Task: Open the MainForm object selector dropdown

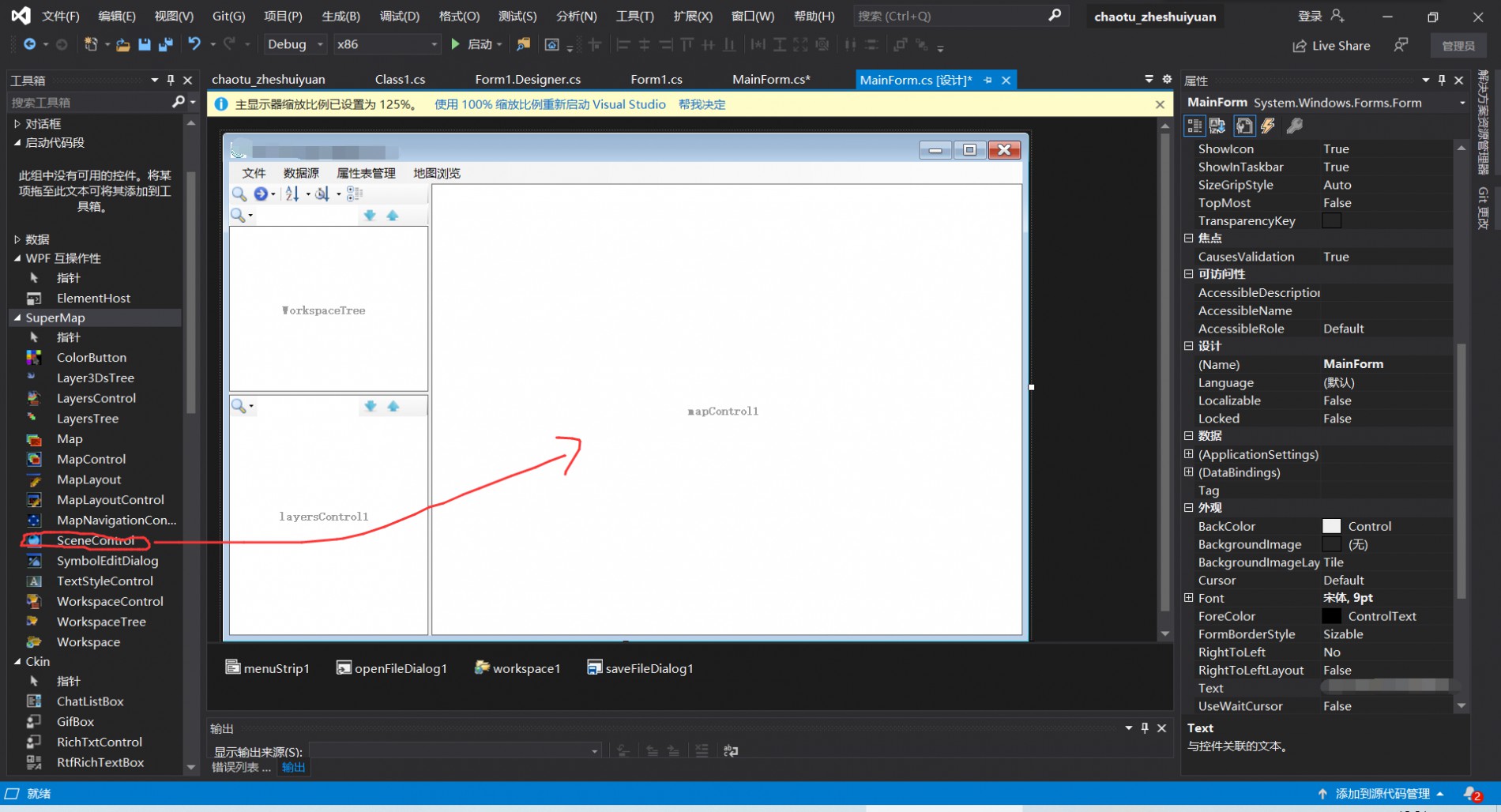Action: 1462,103
